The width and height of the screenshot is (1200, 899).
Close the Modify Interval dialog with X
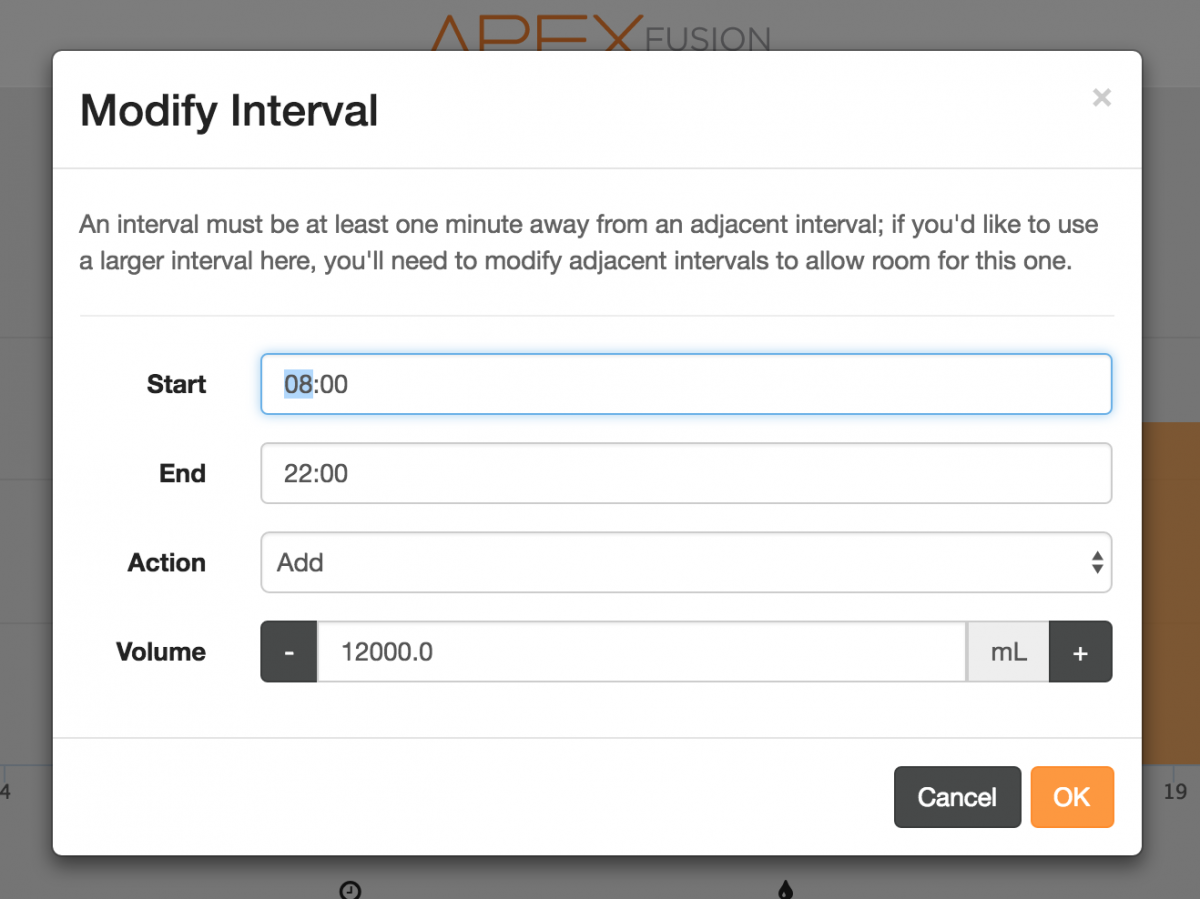1101,98
